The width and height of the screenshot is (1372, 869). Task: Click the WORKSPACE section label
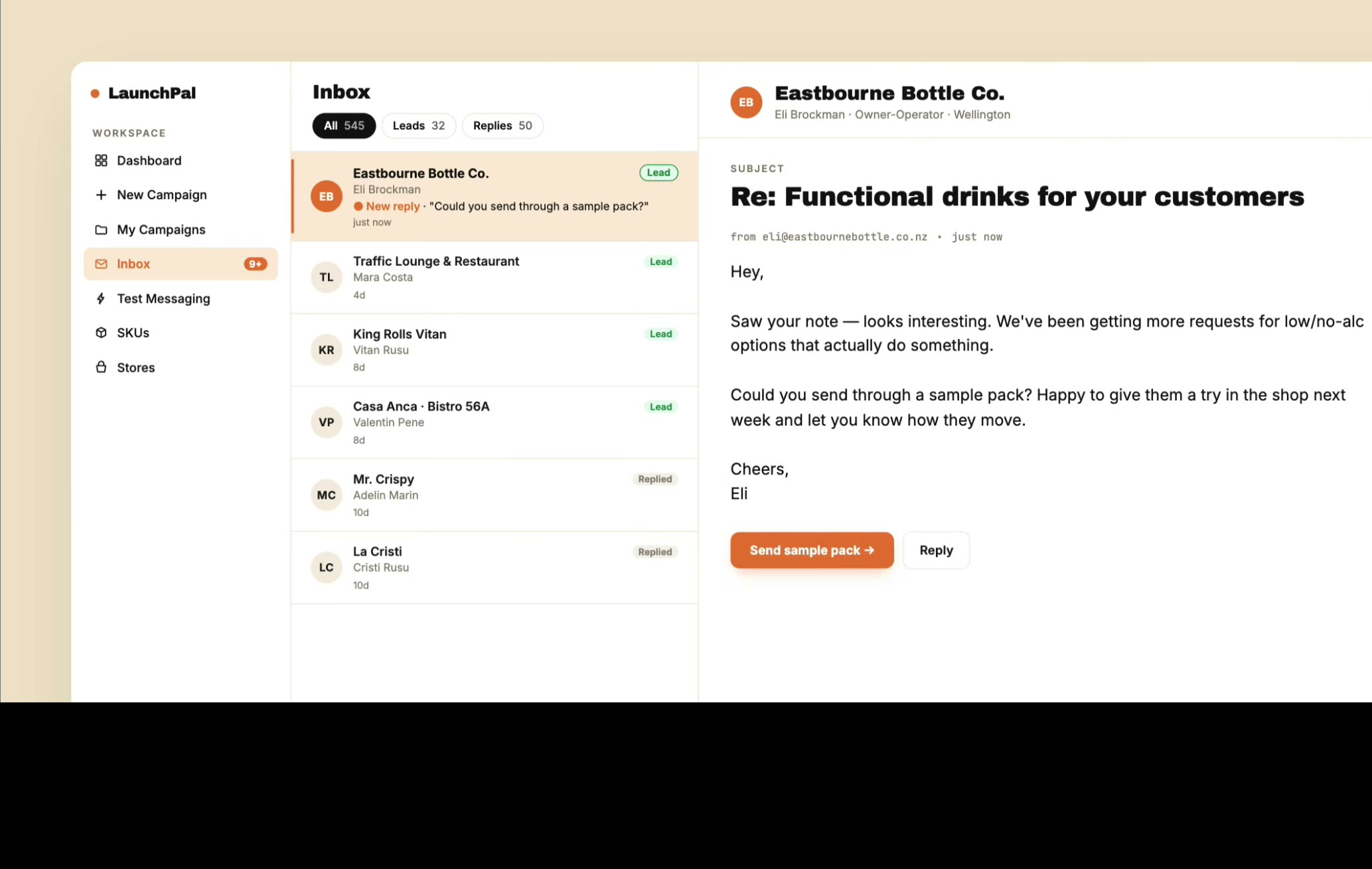129,133
